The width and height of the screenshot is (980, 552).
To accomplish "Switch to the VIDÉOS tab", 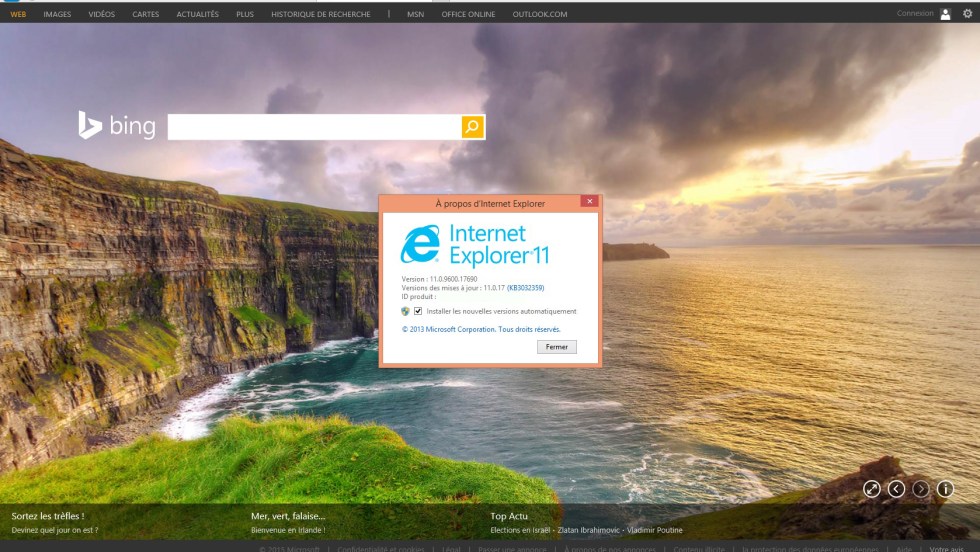I will coord(101,15).
